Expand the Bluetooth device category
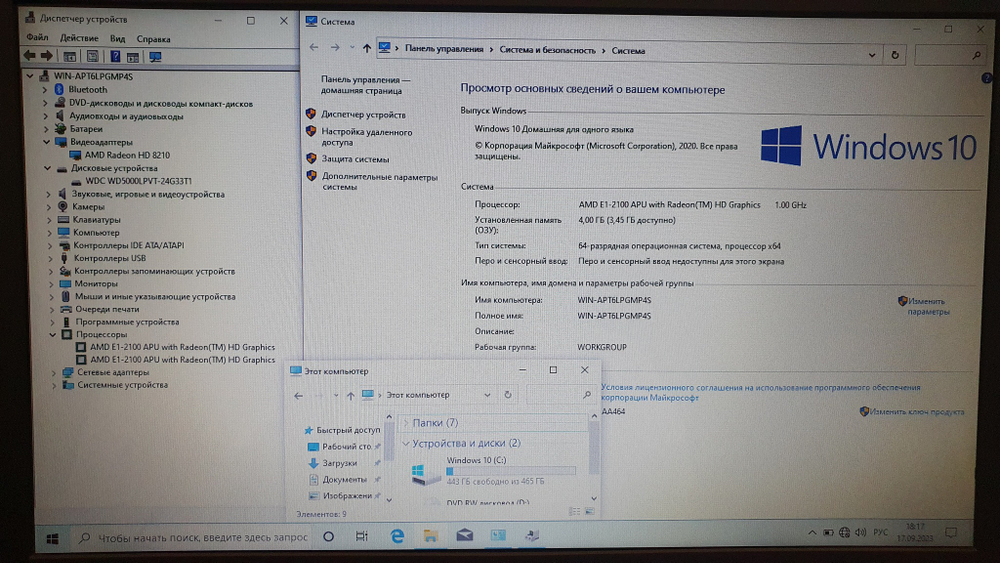1000x563 pixels. (45, 90)
